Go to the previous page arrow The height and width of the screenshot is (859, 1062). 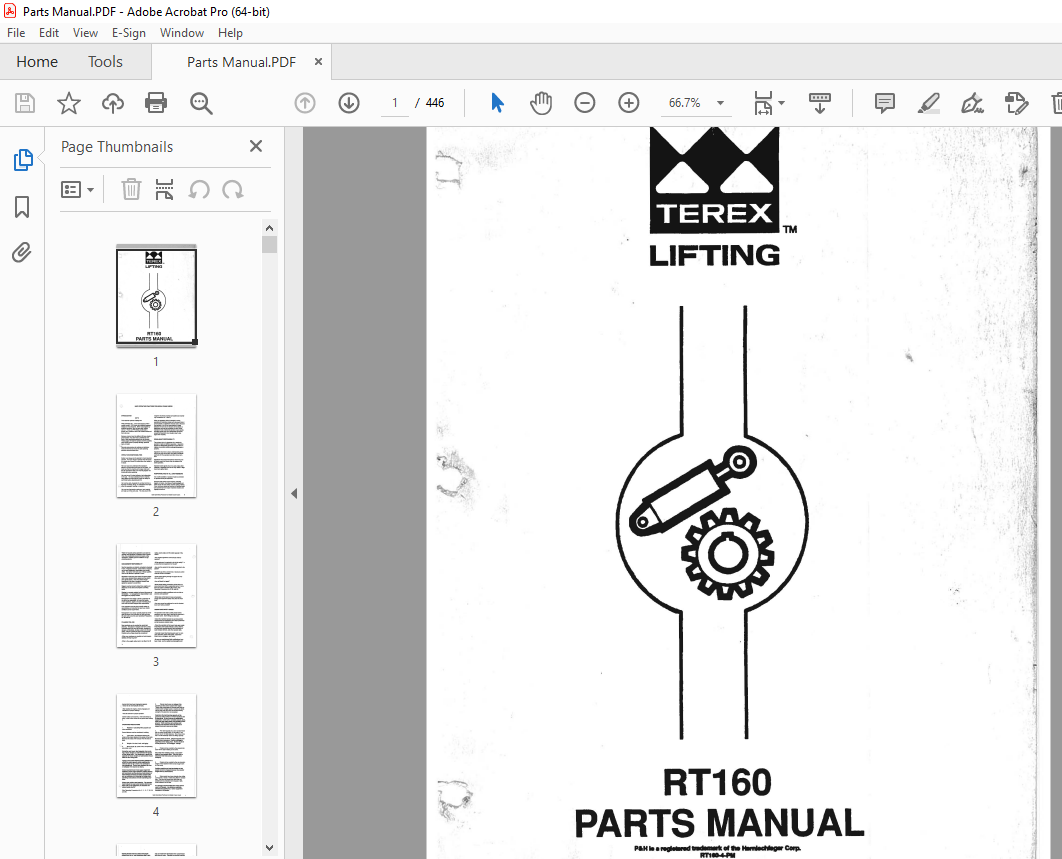(305, 103)
